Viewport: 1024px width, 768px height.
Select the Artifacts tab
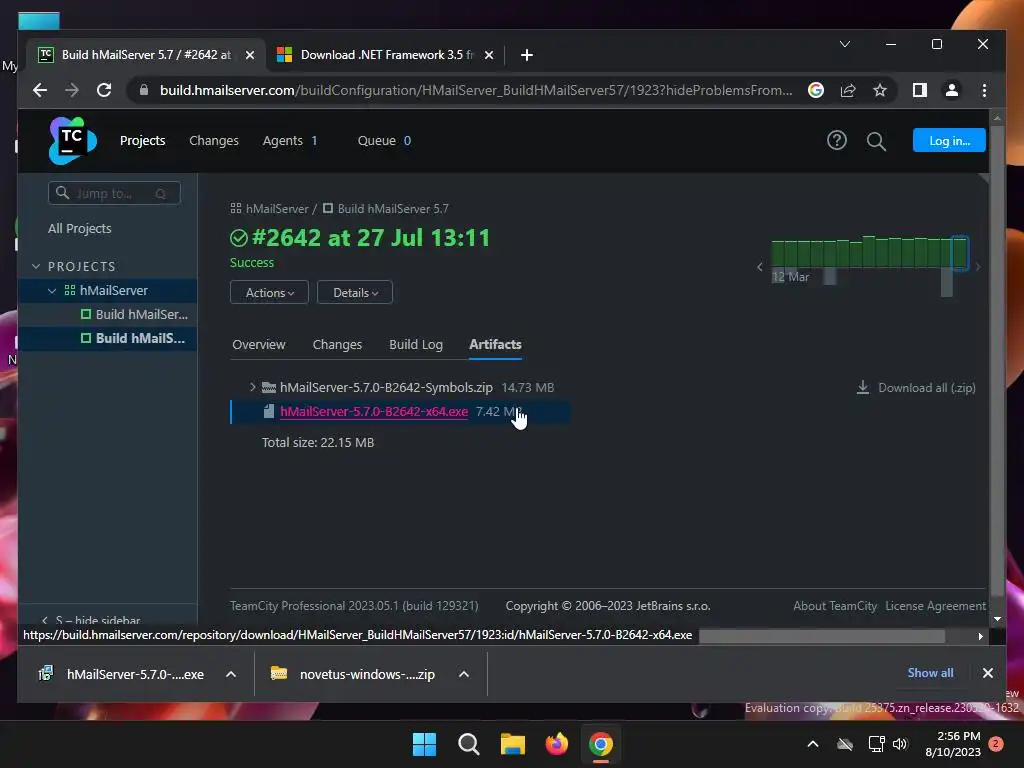(x=495, y=344)
